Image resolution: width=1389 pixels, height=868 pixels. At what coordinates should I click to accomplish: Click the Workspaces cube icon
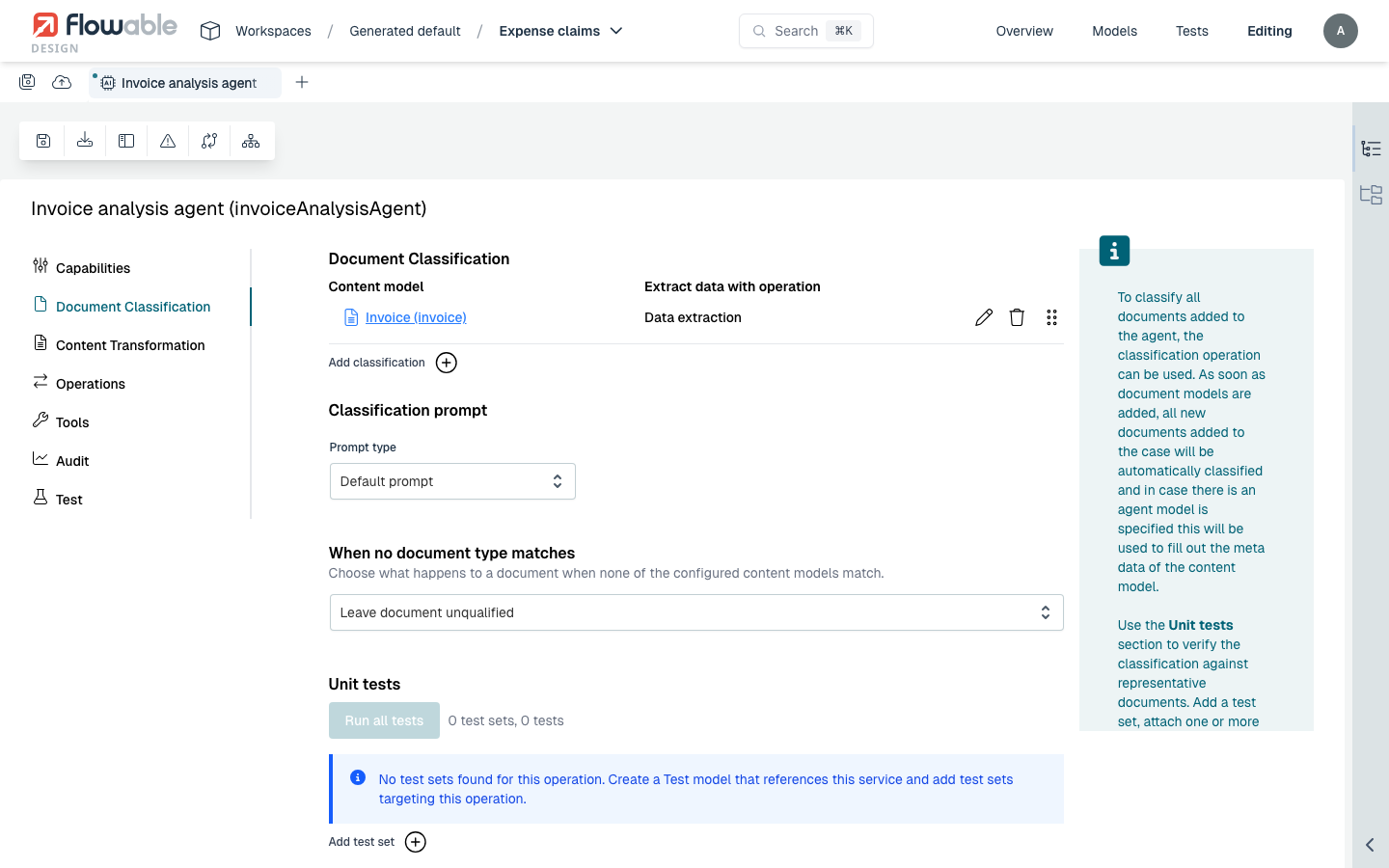(210, 31)
